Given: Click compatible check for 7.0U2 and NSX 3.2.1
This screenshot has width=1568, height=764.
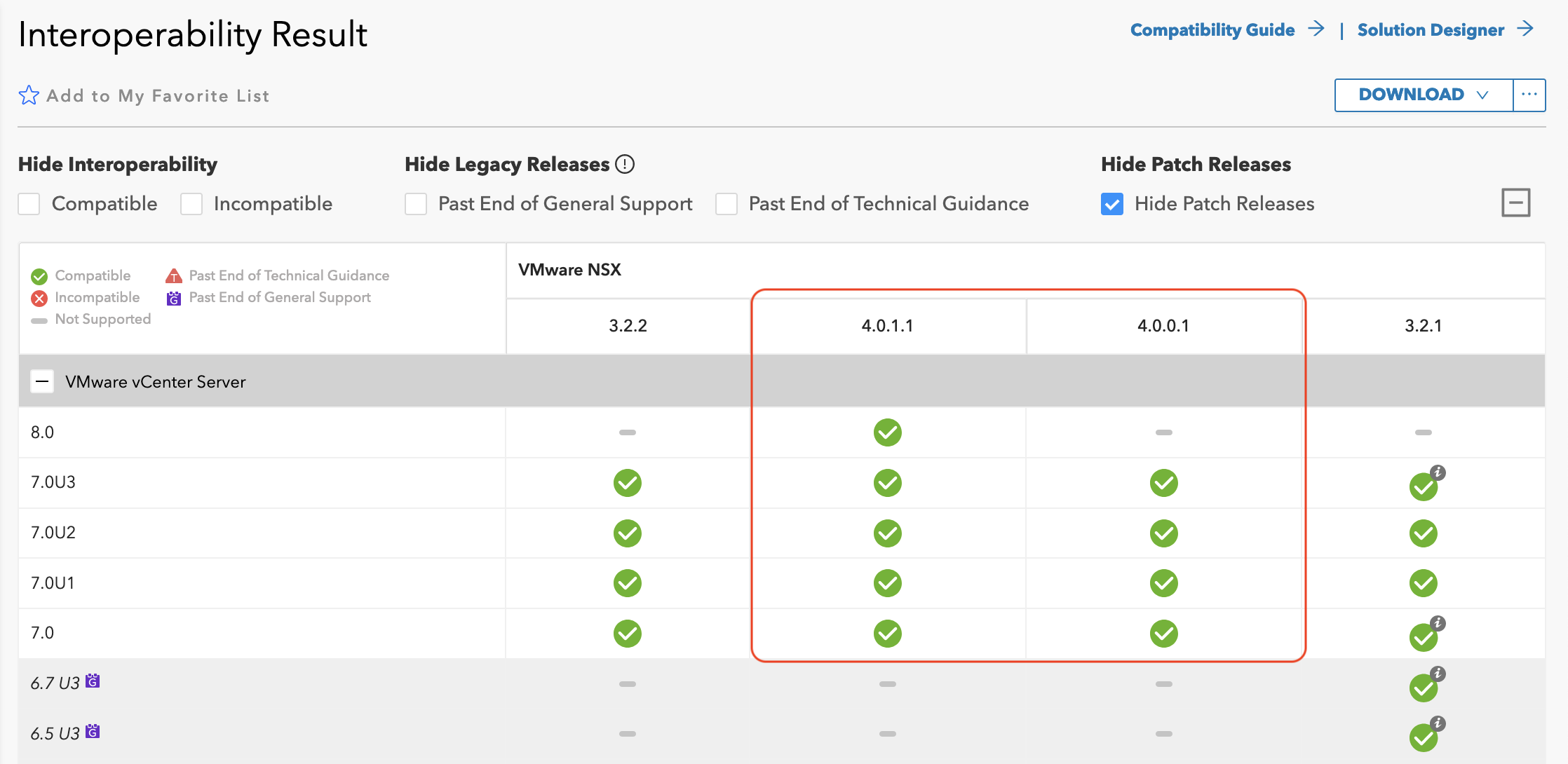Looking at the screenshot, I should tap(1424, 533).
